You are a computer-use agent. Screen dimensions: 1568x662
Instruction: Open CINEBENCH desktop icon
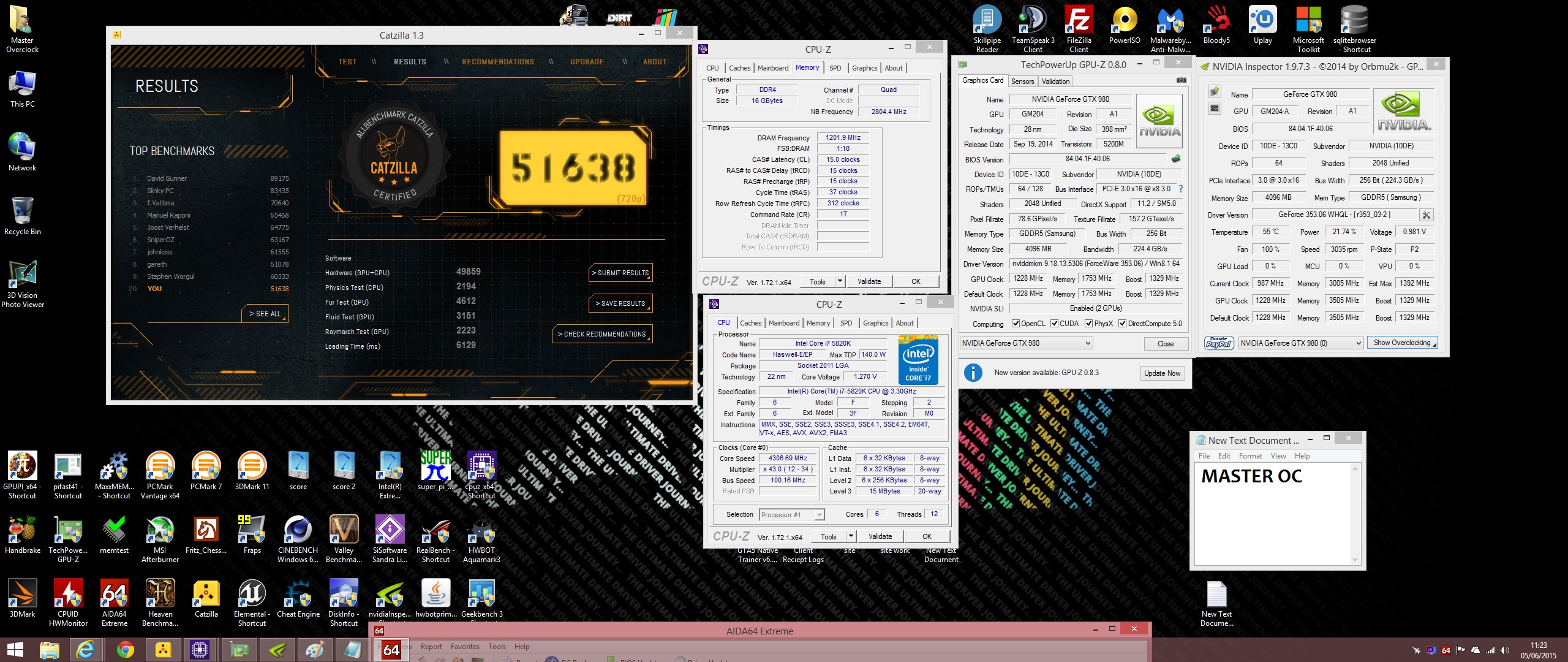(x=298, y=538)
